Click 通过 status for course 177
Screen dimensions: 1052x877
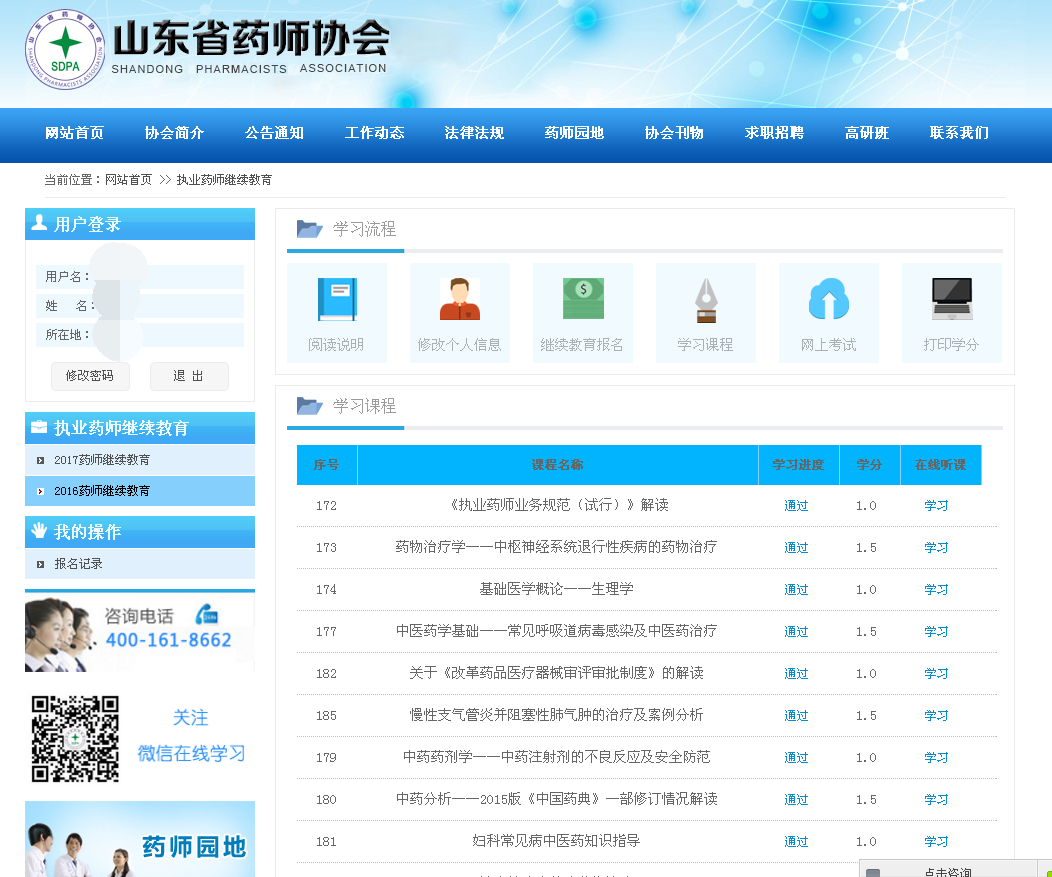(796, 632)
